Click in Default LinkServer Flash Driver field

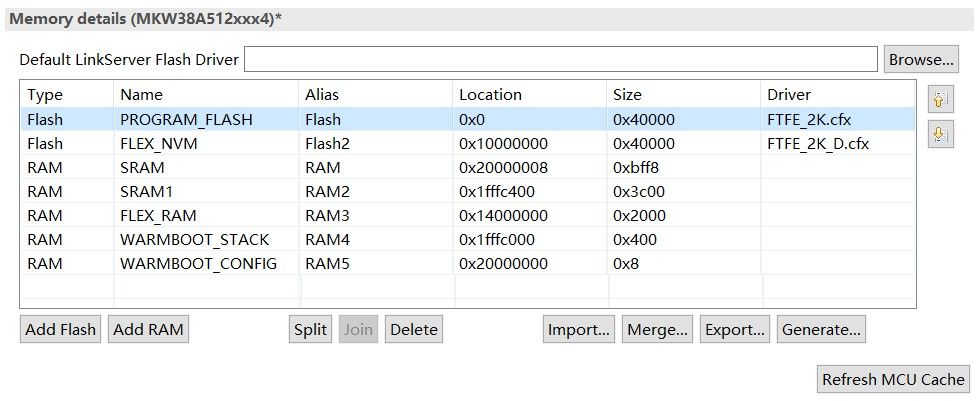[x=560, y=59]
